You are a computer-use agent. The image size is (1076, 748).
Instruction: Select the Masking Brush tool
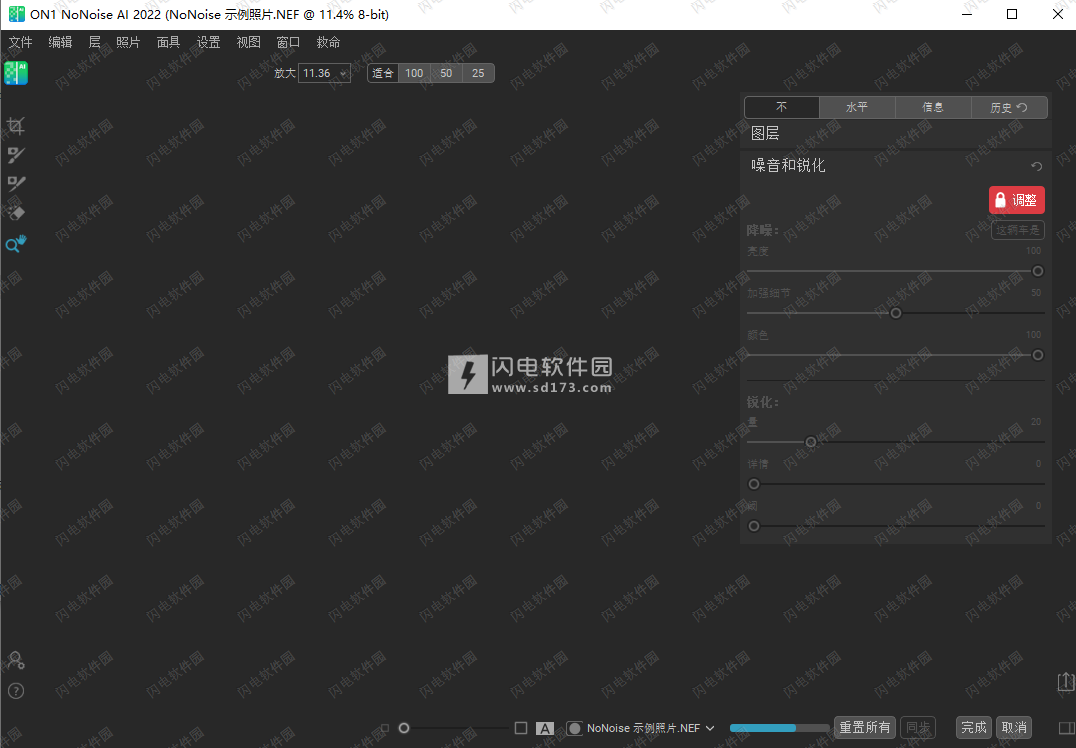click(x=16, y=155)
